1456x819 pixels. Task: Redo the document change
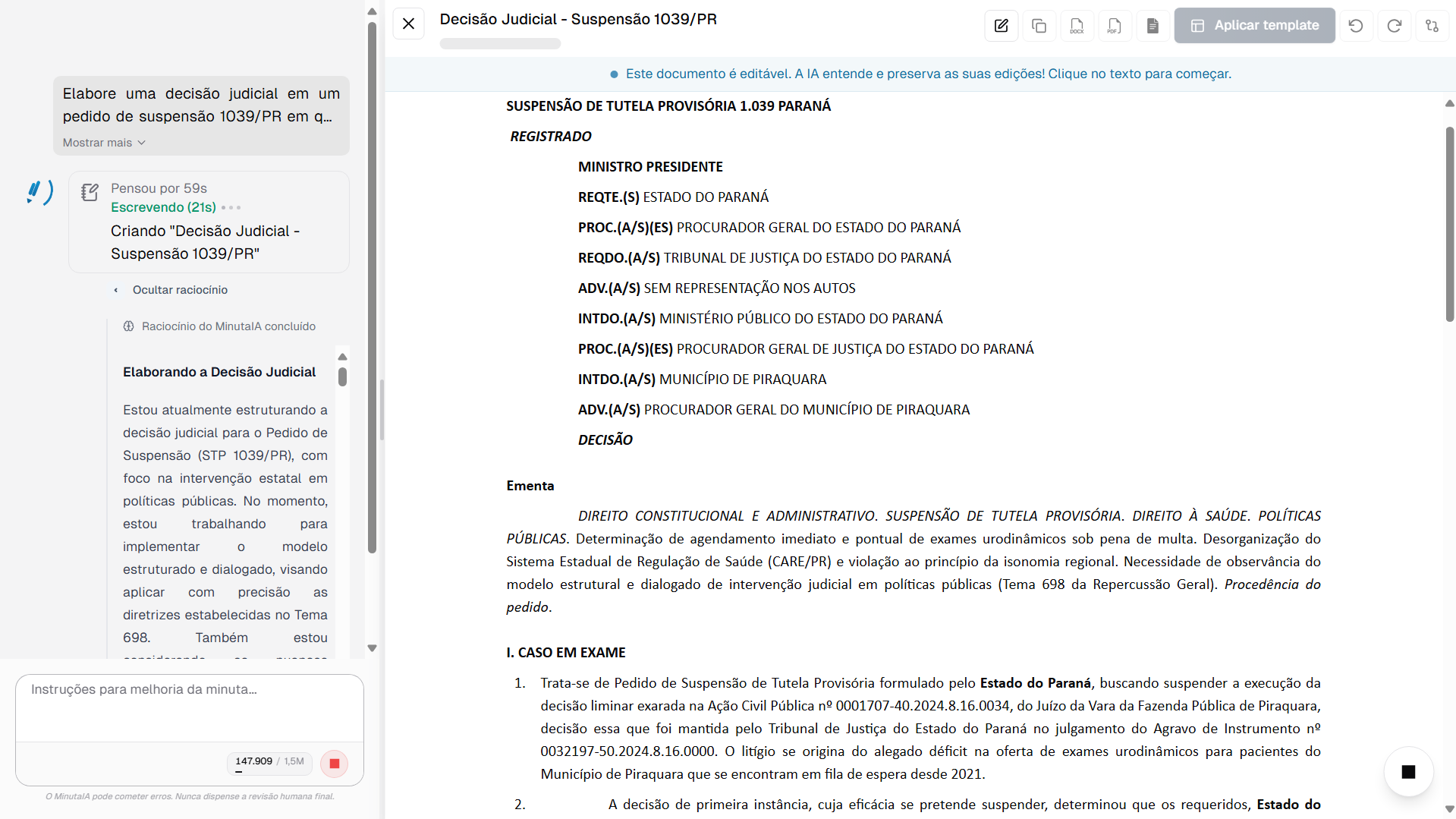click(1395, 26)
